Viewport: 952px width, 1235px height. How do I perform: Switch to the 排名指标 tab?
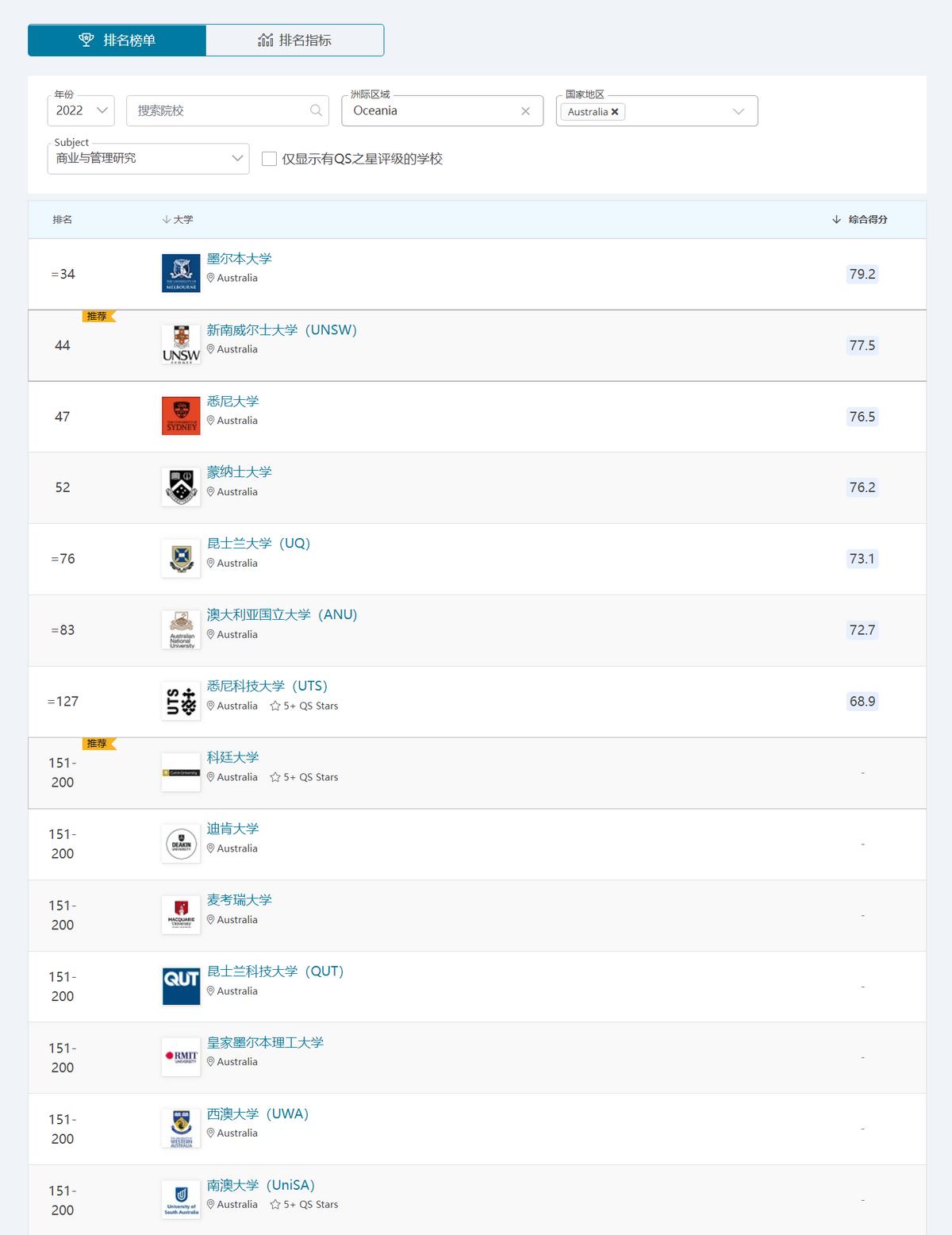[295, 40]
